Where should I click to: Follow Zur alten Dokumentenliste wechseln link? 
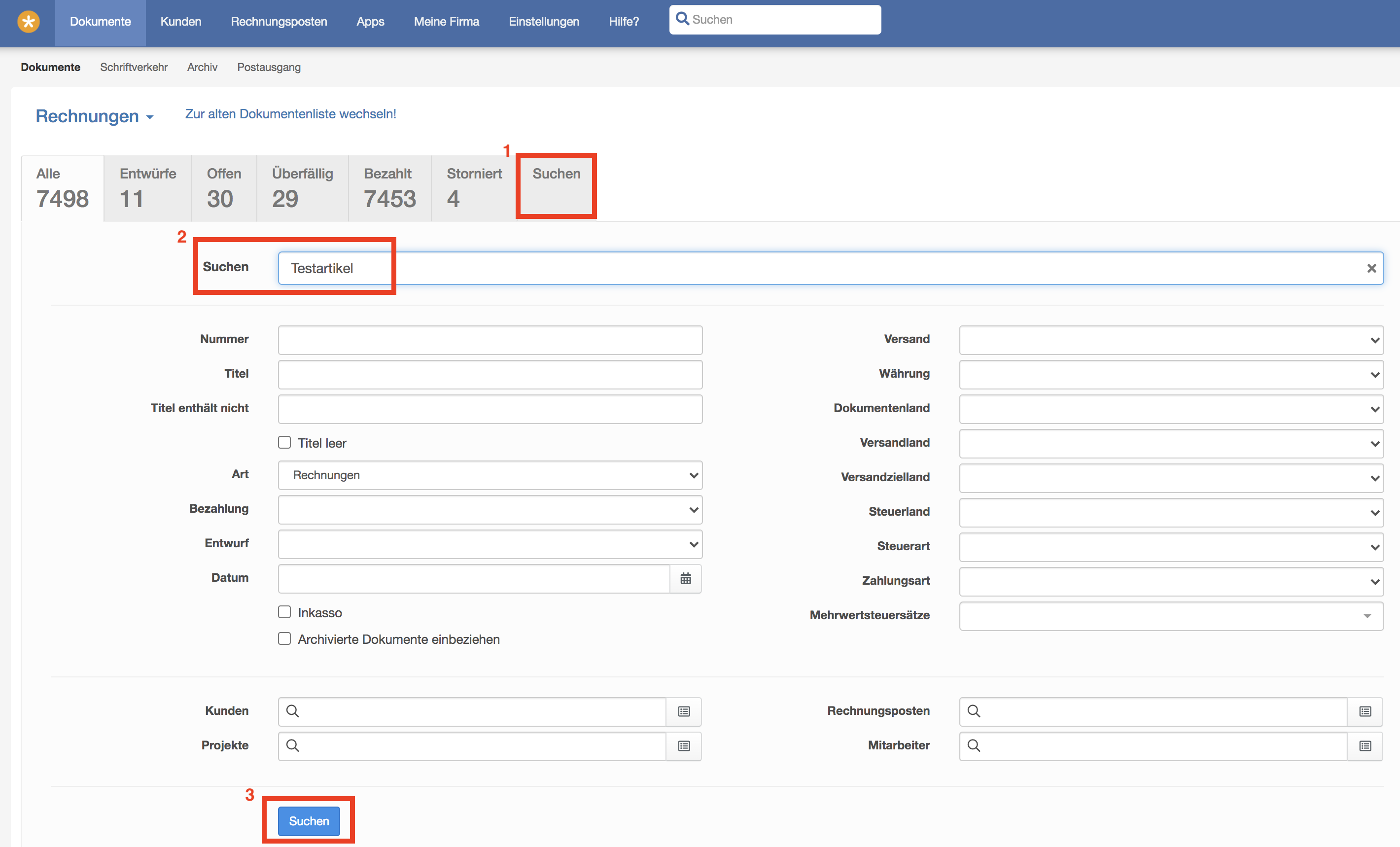click(290, 113)
